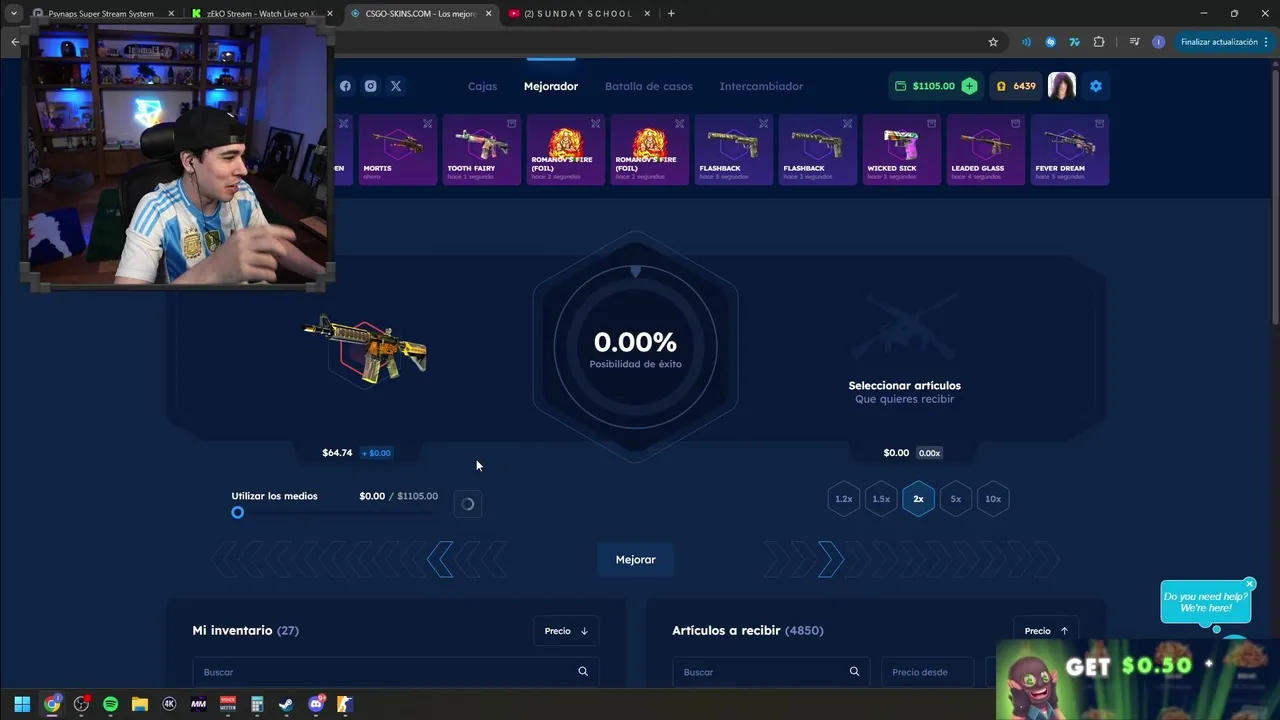Select the 5x multiplier

956,499
